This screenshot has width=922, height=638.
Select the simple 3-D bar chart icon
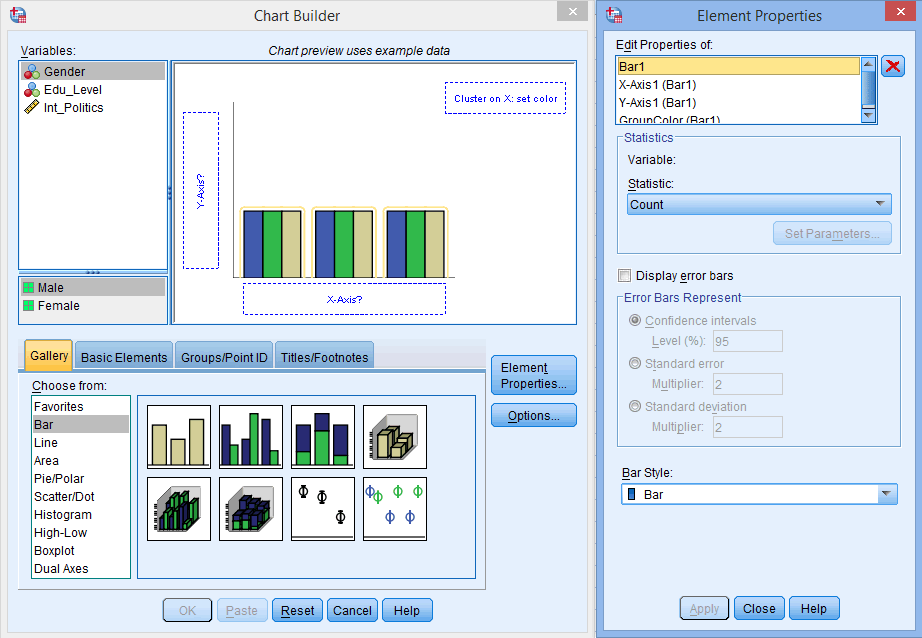(394, 436)
